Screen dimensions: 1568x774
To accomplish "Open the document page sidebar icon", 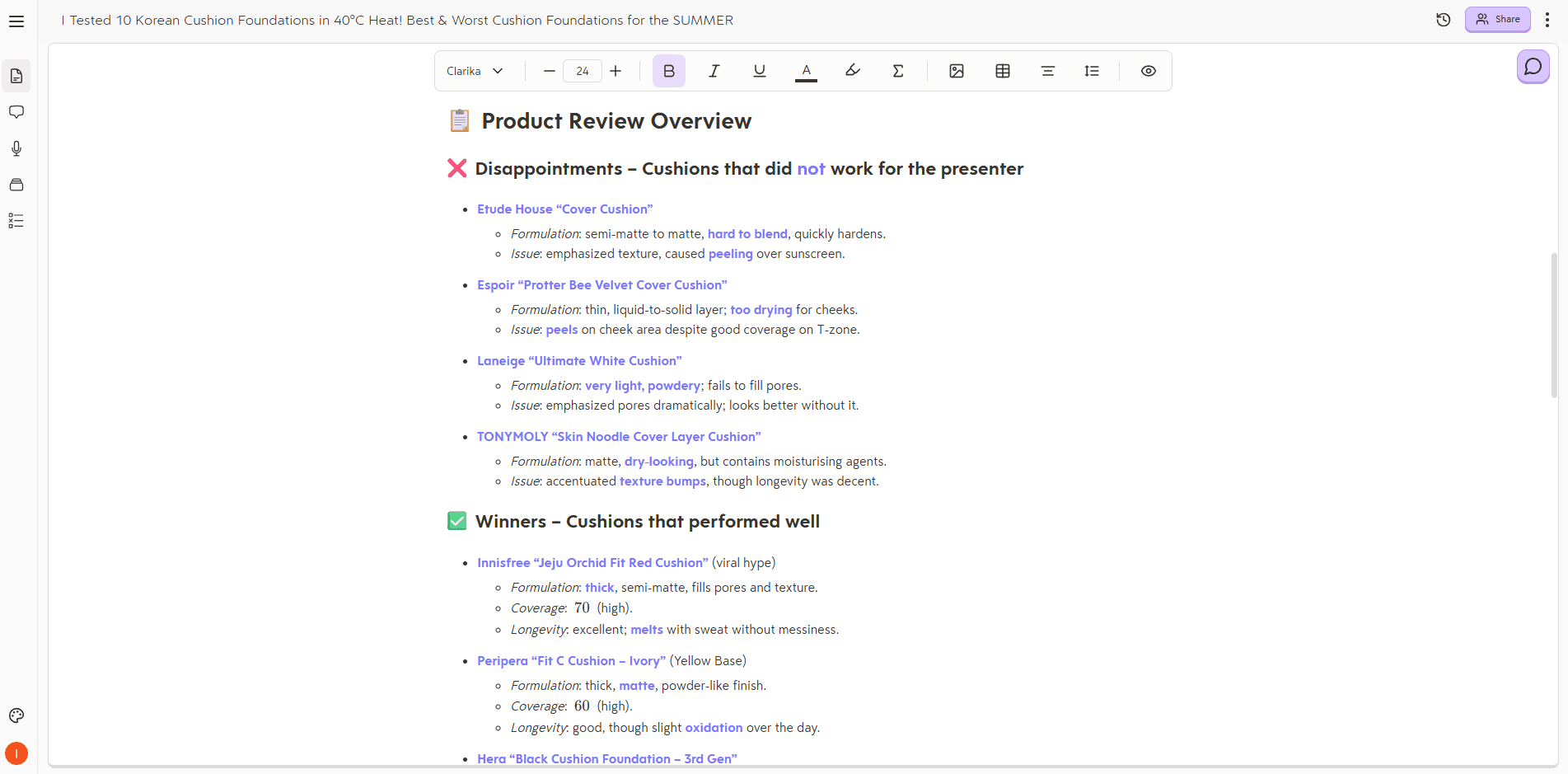I will 16,76.
